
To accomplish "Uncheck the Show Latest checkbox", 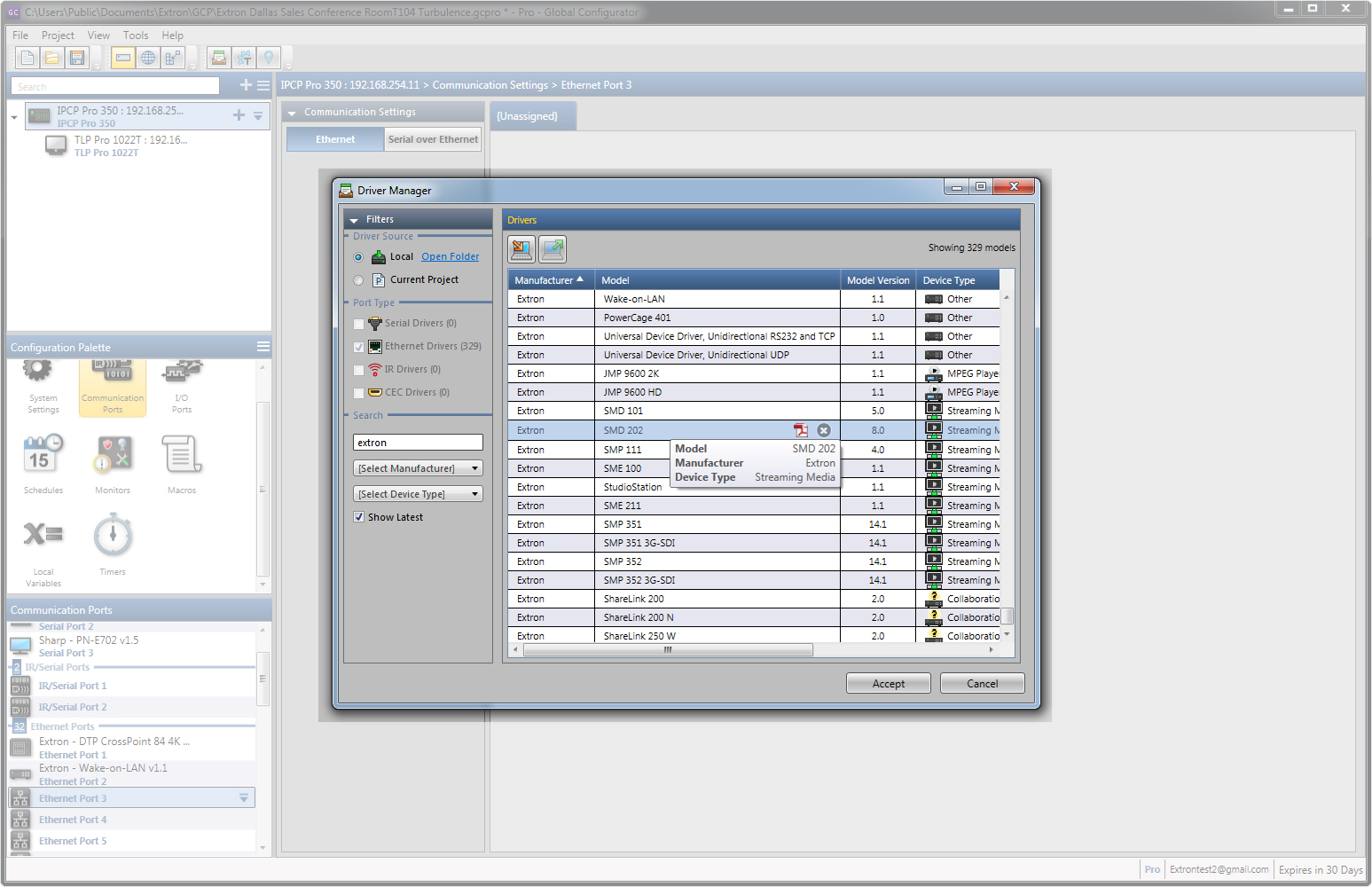I will point(358,517).
